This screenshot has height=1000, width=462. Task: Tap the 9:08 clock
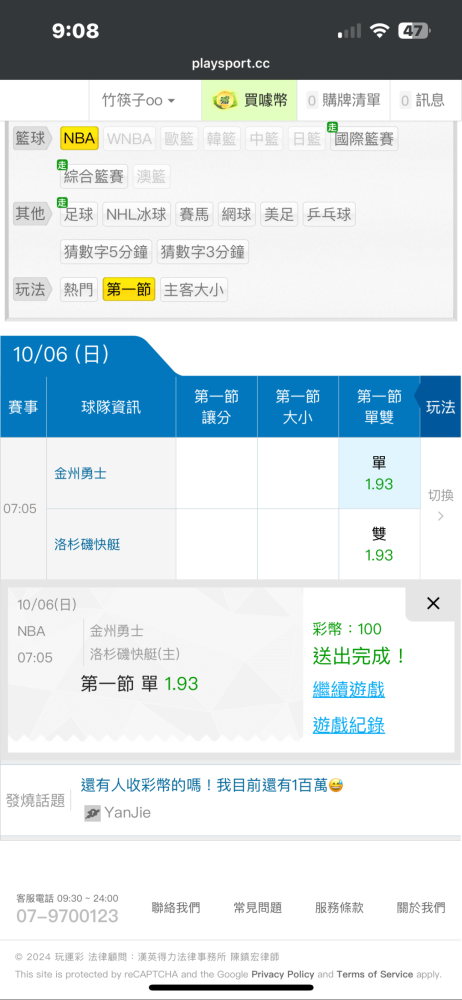(75, 31)
